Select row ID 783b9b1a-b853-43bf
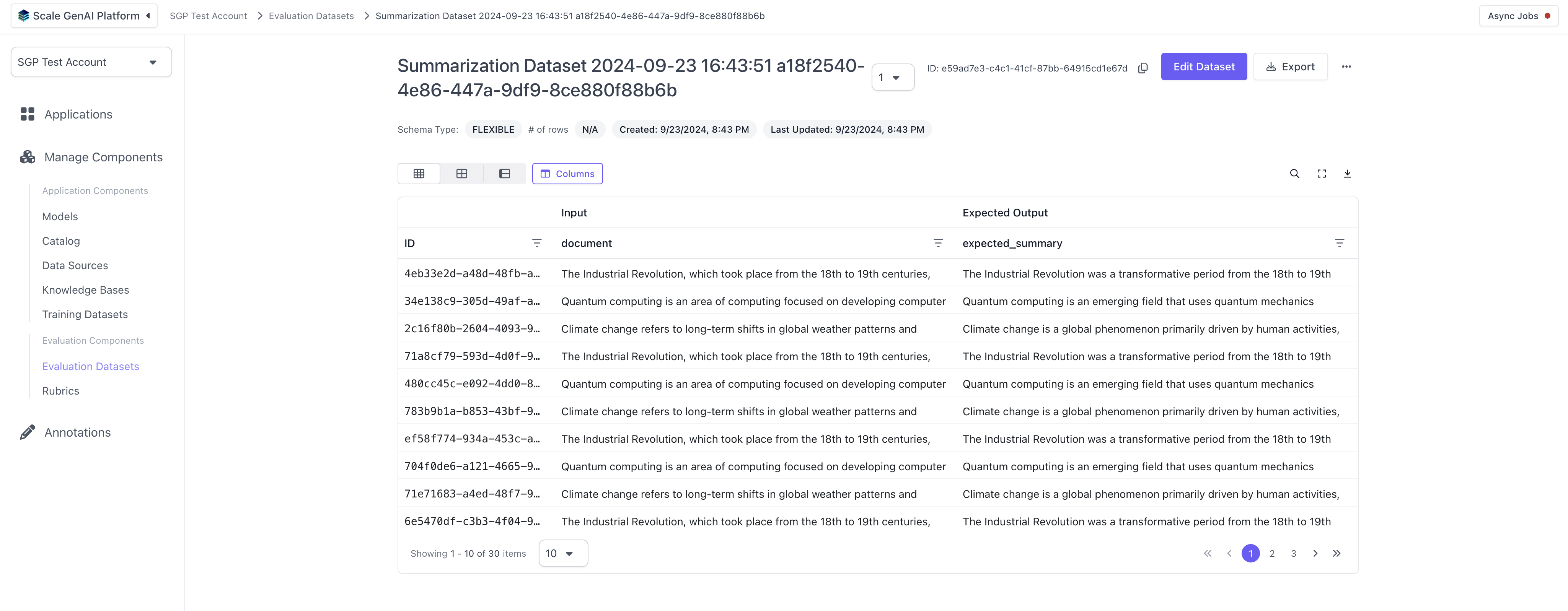Viewport: 1568px width, 611px height. tap(472, 411)
